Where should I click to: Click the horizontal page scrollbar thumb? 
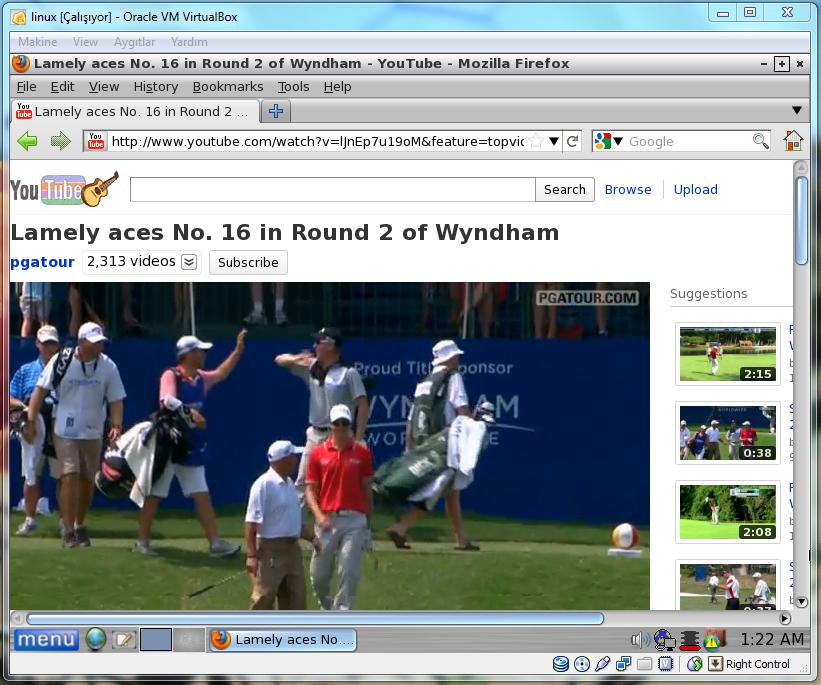[x=315, y=618]
